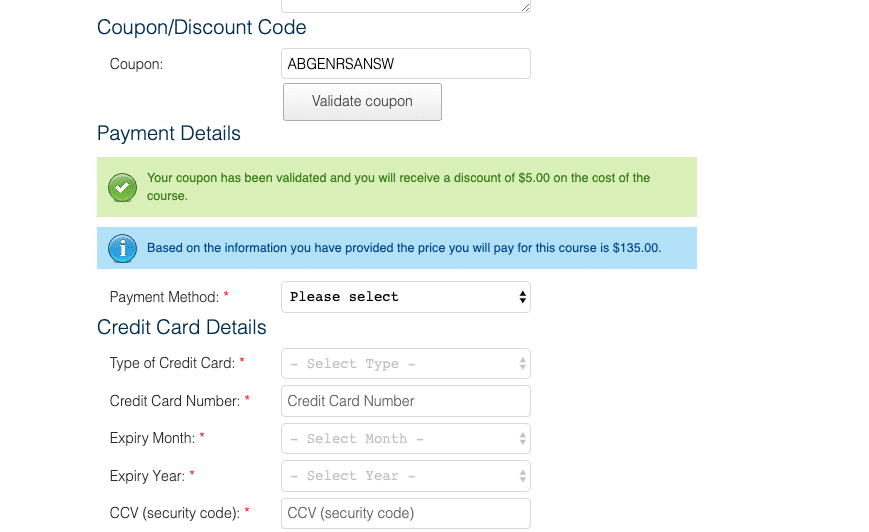The width and height of the screenshot is (869, 532).
Task: Click the Validate coupon button
Action: tap(362, 102)
